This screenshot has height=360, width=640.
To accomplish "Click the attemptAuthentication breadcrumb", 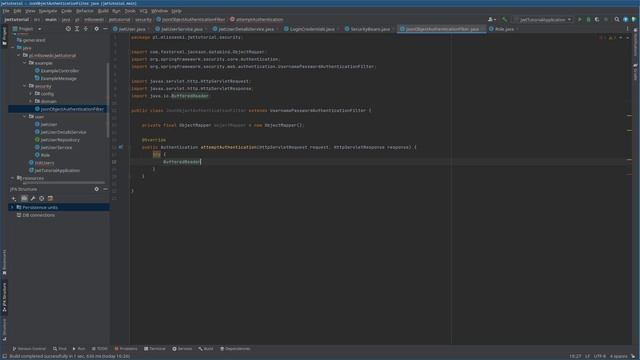I will [x=256, y=19].
